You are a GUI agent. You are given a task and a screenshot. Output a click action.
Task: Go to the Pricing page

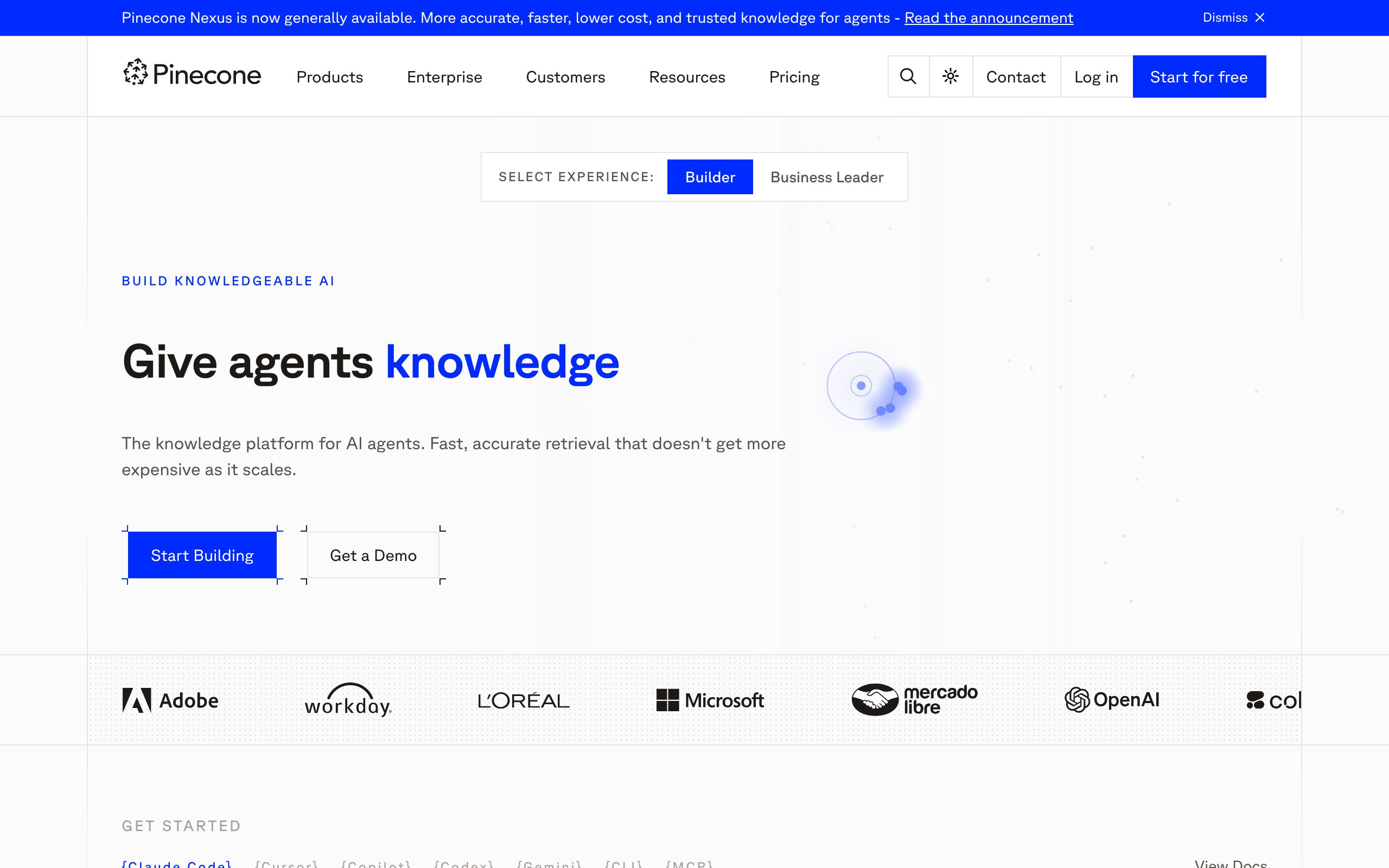click(794, 77)
